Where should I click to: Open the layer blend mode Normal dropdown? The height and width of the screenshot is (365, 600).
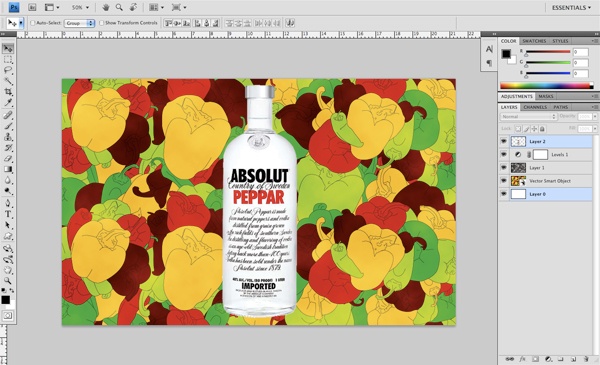point(528,116)
